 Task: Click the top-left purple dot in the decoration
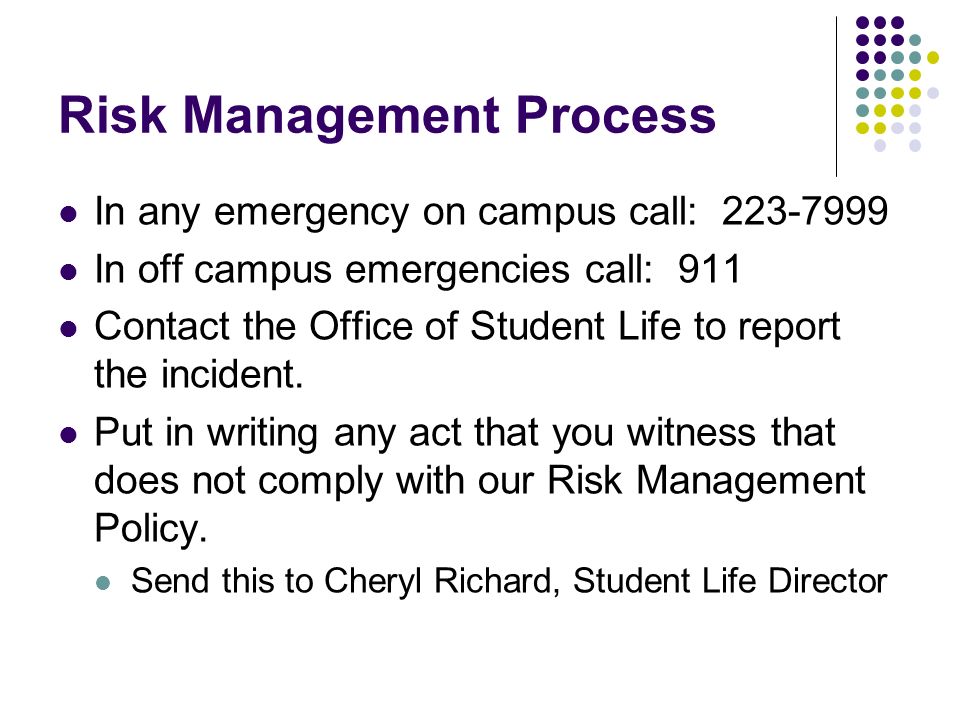click(862, 23)
